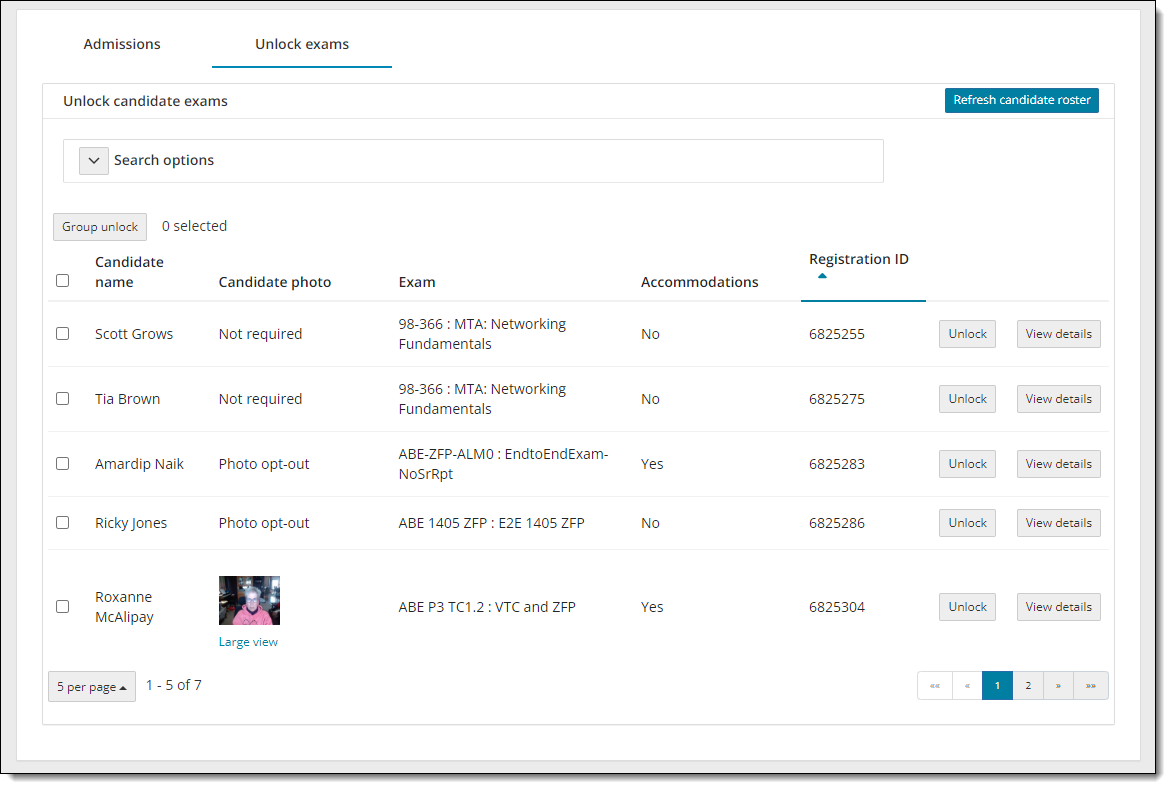Tick the Roxanne McAlipay row checkbox

pos(63,607)
